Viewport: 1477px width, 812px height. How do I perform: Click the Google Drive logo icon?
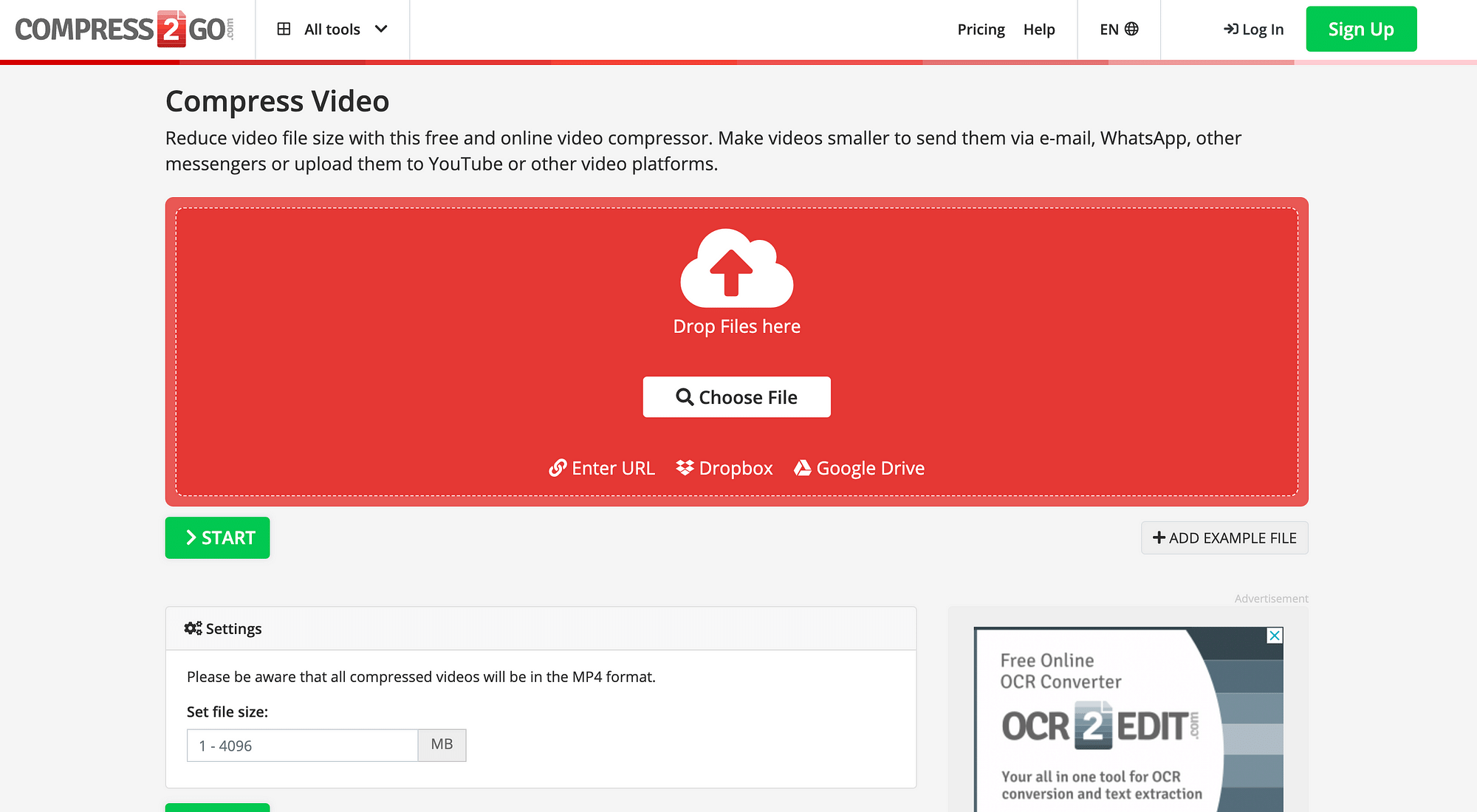click(x=803, y=468)
